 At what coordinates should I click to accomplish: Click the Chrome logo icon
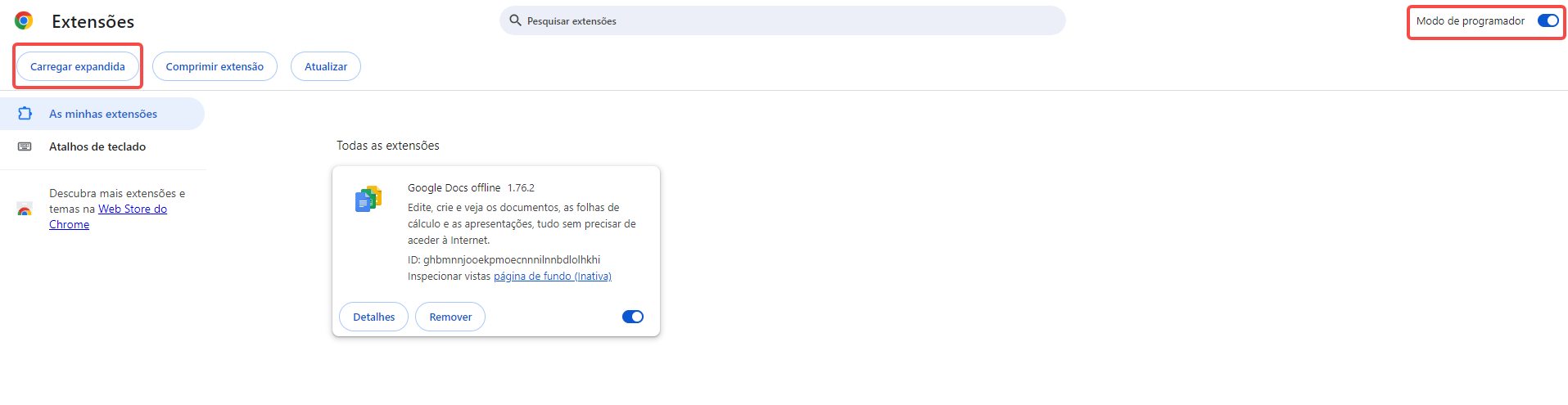[24, 21]
